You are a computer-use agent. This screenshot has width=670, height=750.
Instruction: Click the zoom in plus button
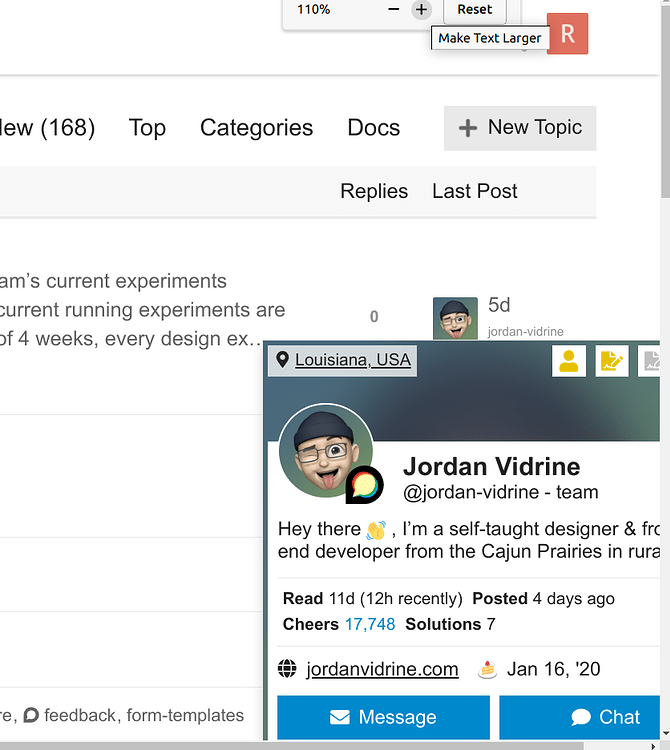(421, 10)
